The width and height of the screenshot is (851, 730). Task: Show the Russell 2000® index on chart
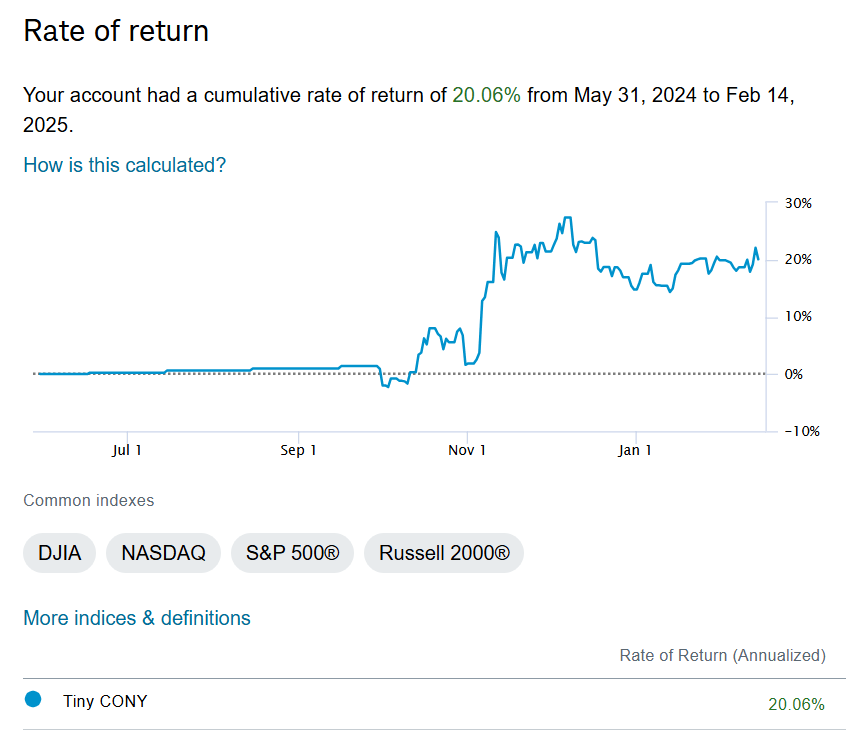click(444, 552)
